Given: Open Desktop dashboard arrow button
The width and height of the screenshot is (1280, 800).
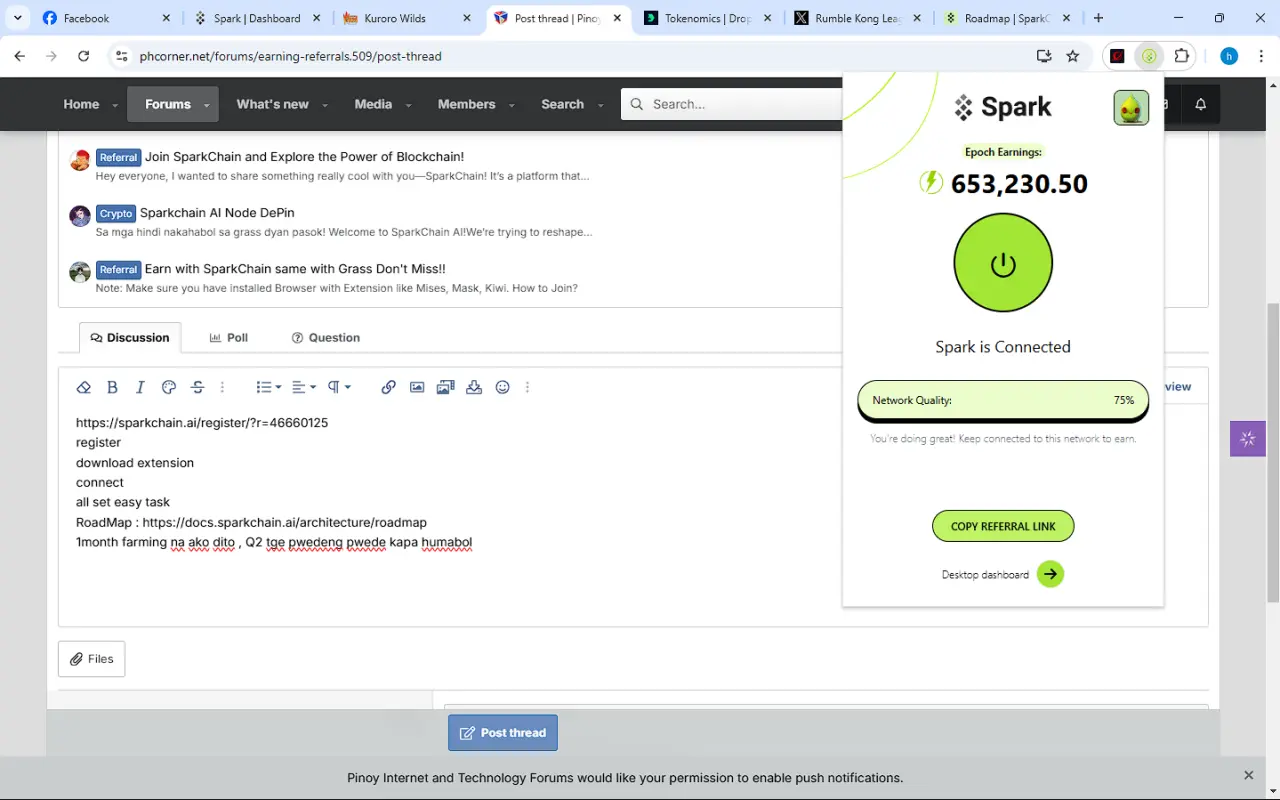Looking at the screenshot, I should (1050, 574).
